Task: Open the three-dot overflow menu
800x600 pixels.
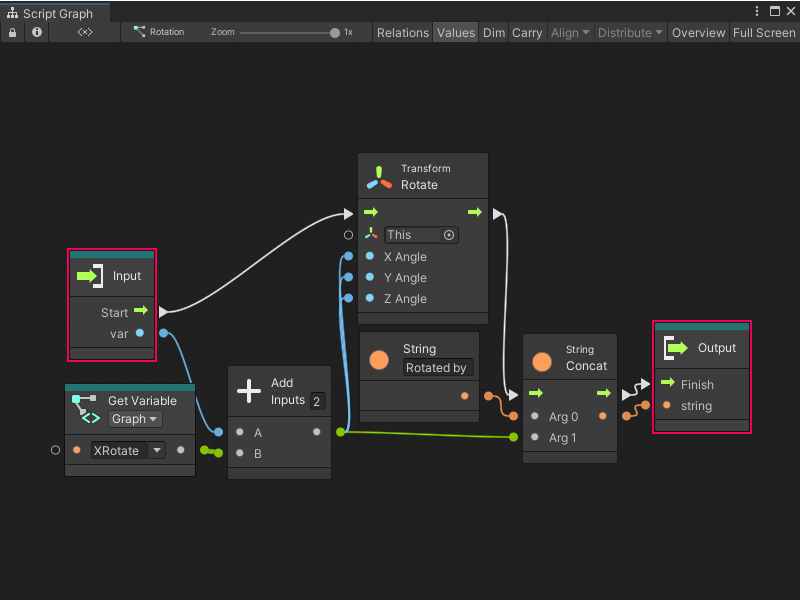Action: click(757, 10)
